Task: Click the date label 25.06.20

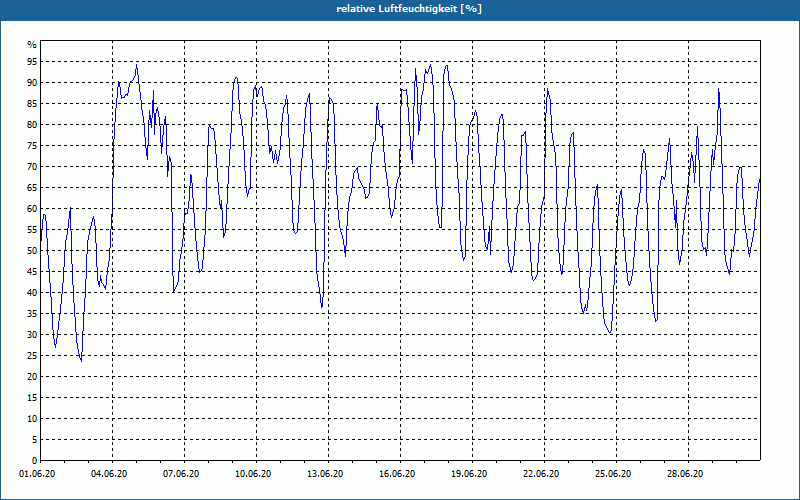Action: click(x=613, y=474)
